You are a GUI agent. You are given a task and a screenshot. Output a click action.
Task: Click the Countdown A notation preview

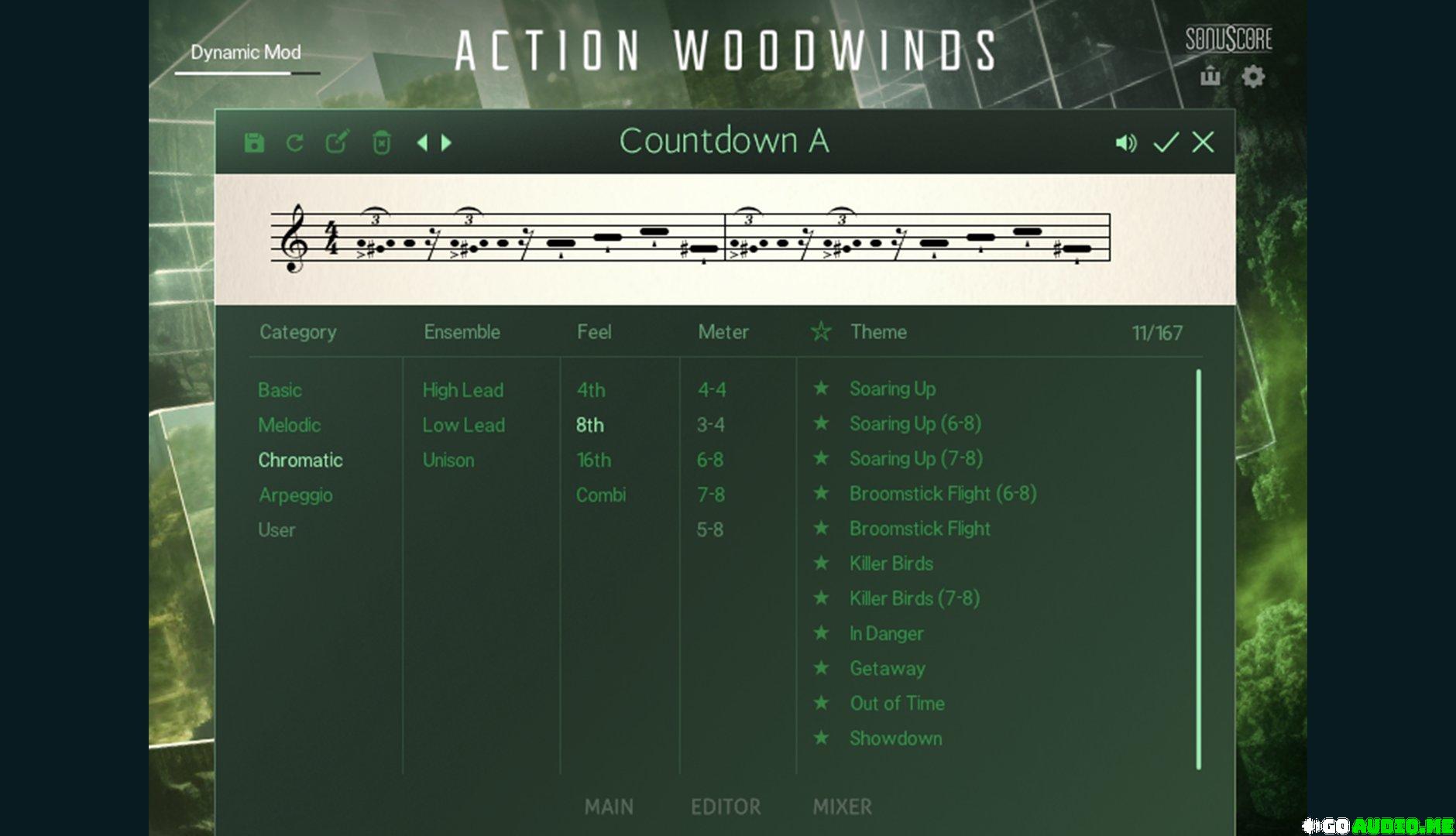(725, 238)
